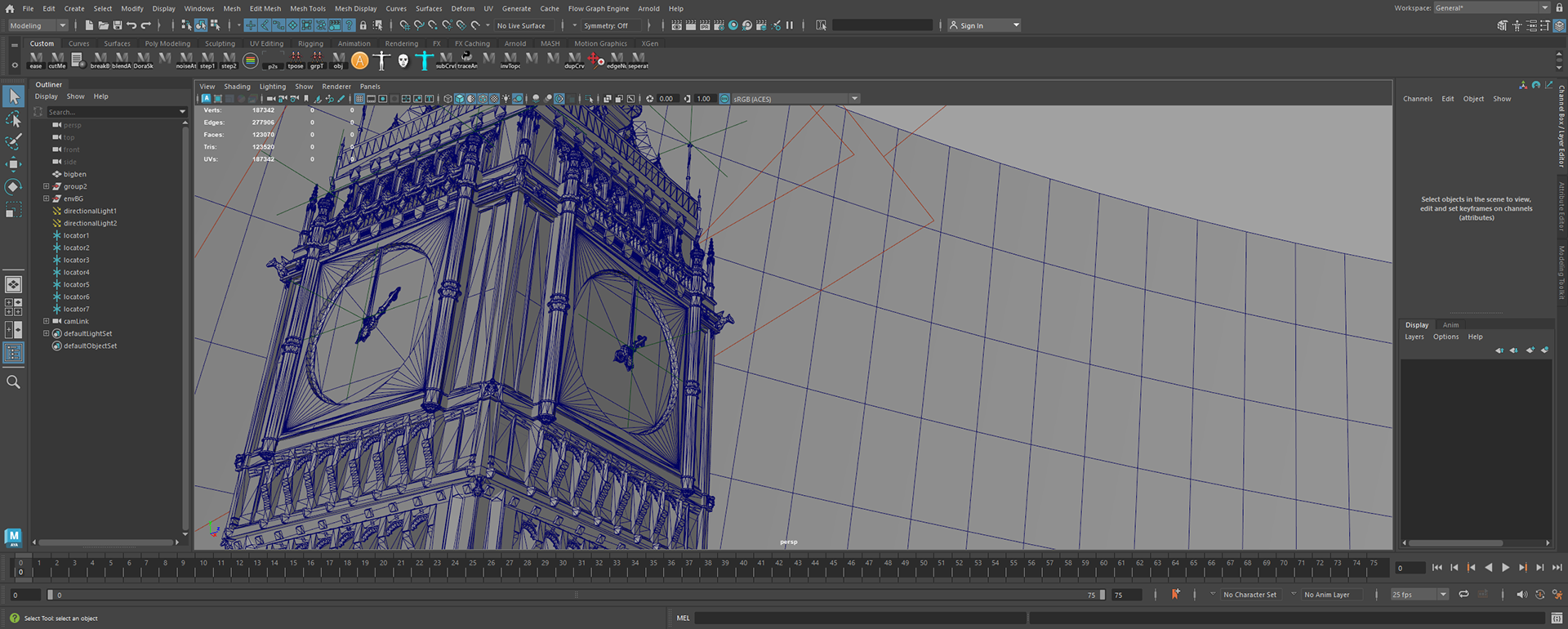Expand the group2 node in Outliner

click(x=47, y=186)
